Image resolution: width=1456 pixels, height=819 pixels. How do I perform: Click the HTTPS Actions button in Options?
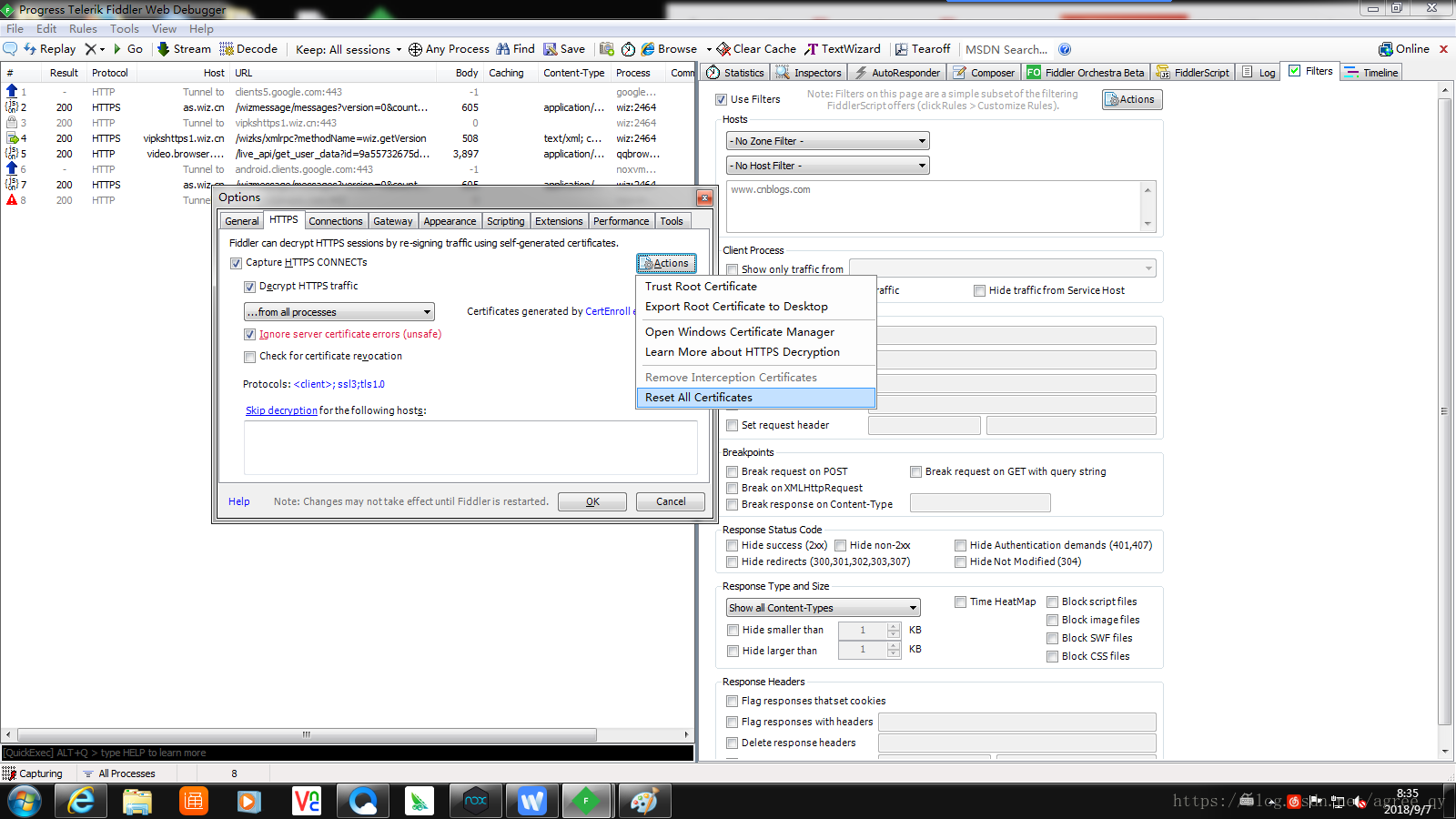click(666, 263)
